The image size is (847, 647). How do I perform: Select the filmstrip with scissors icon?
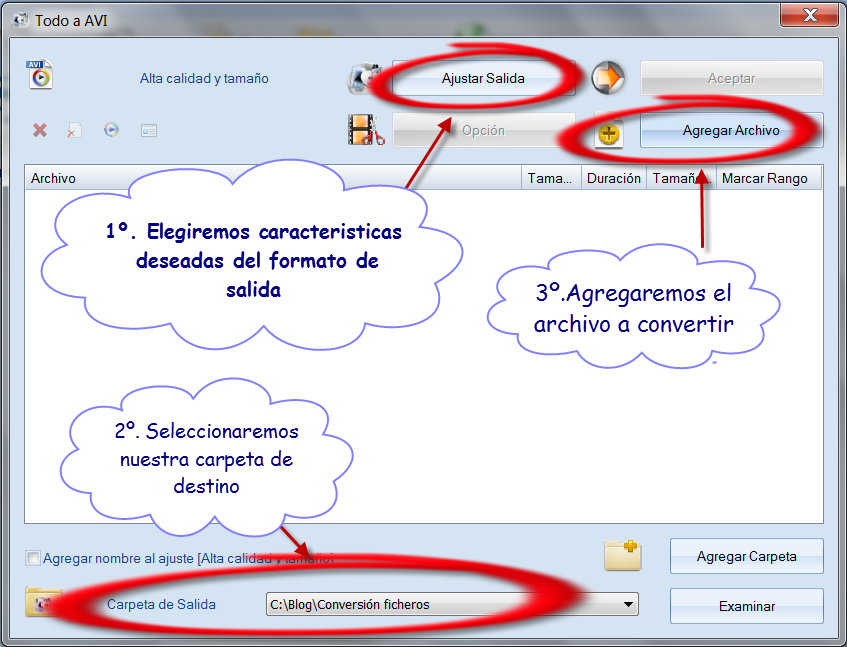pos(364,132)
